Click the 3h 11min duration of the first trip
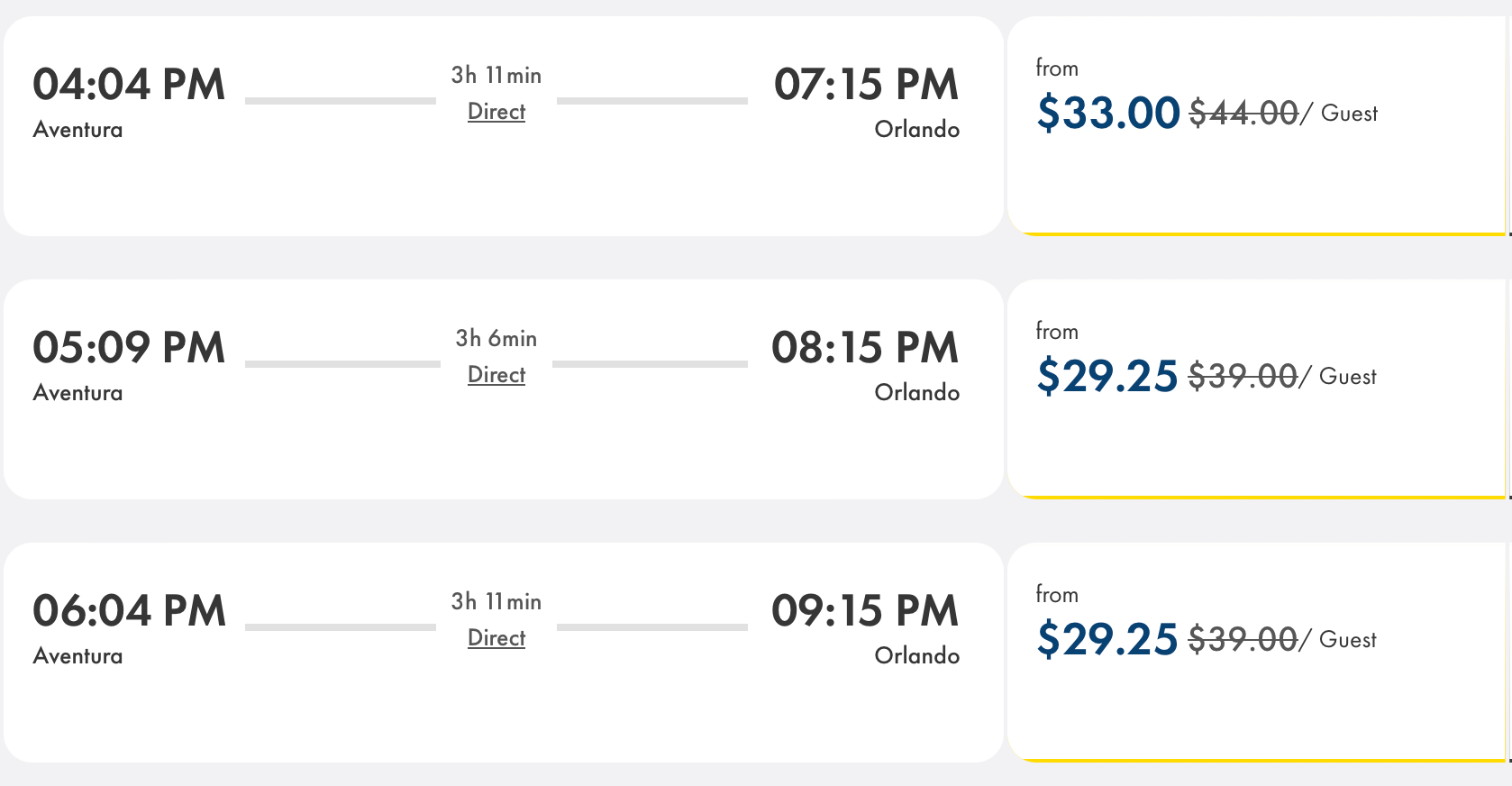 [496, 75]
